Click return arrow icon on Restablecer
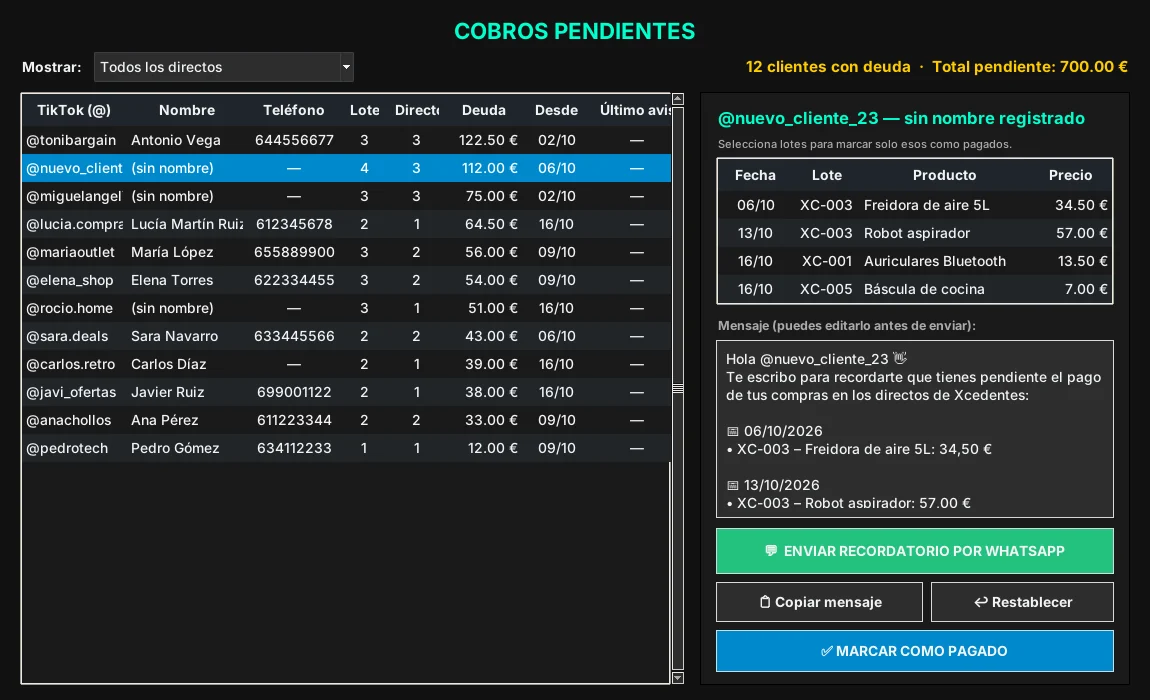This screenshot has height=700, width=1150. pyautogui.click(x=981, y=602)
